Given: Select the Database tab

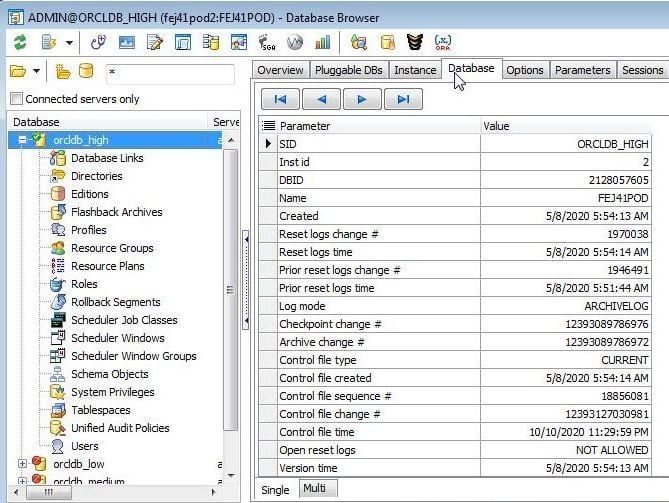Looking at the screenshot, I should (471, 68).
